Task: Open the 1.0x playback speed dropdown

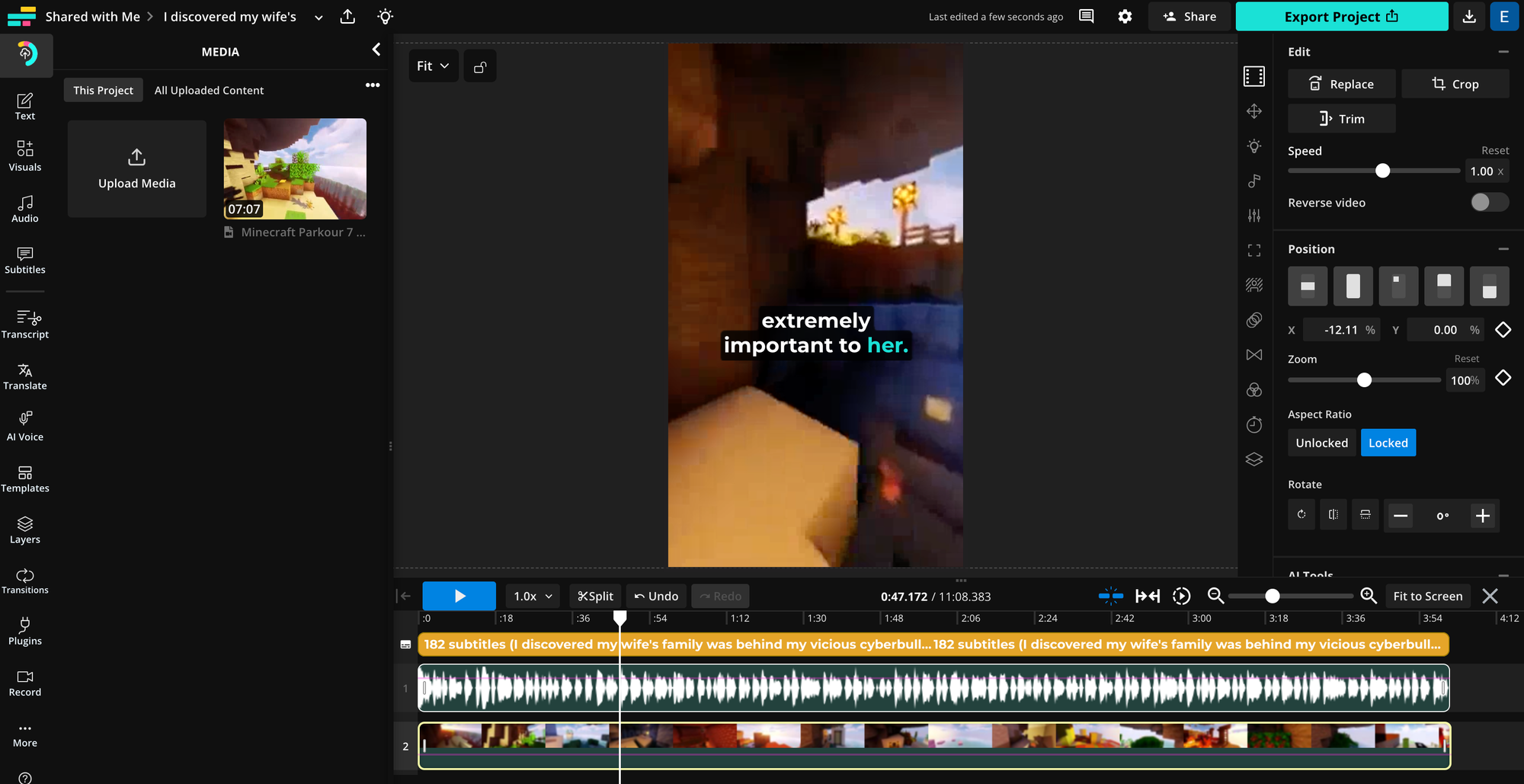Action: coord(532,596)
